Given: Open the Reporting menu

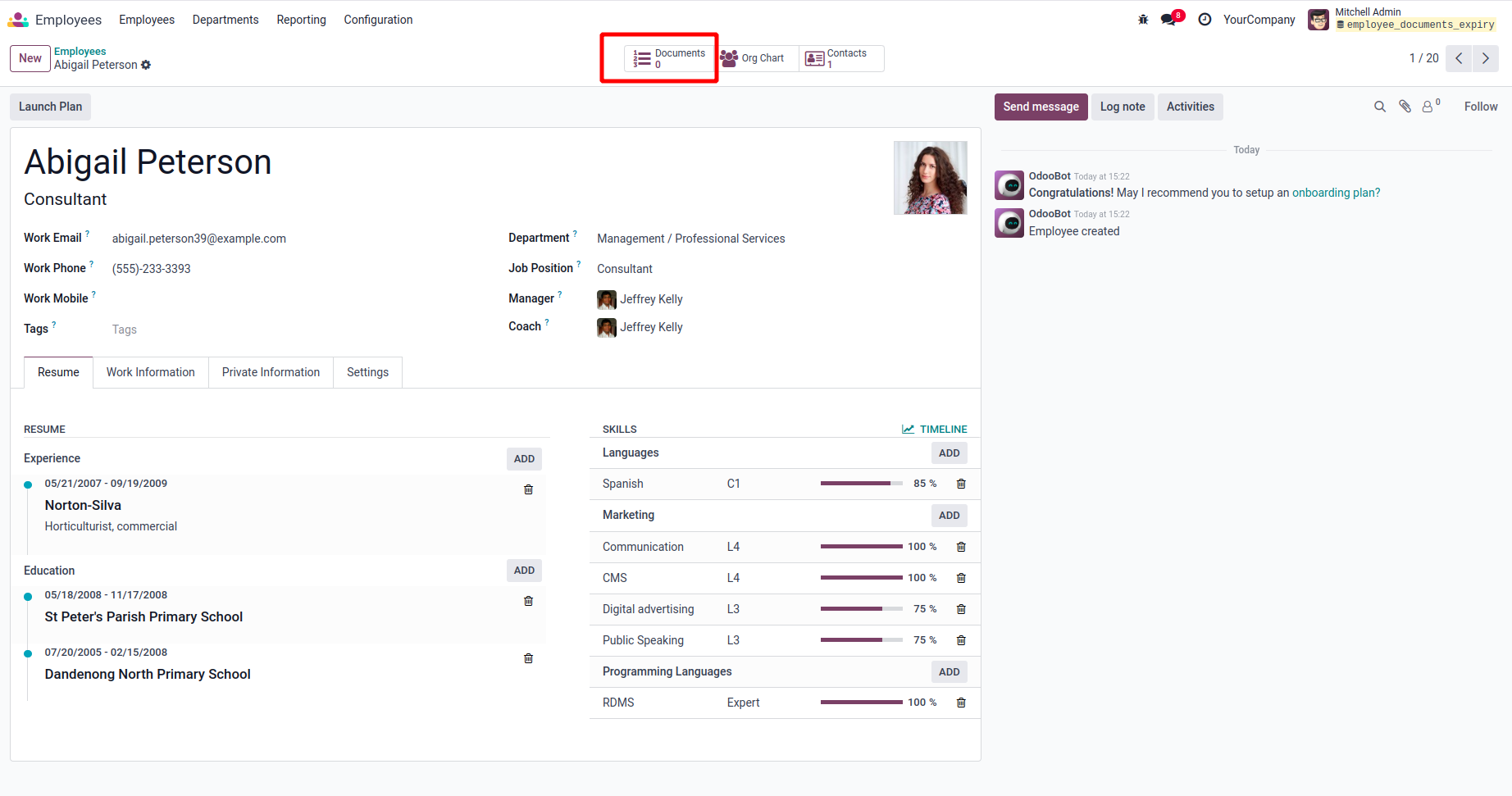Looking at the screenshot, I should [x=301, y=20].
